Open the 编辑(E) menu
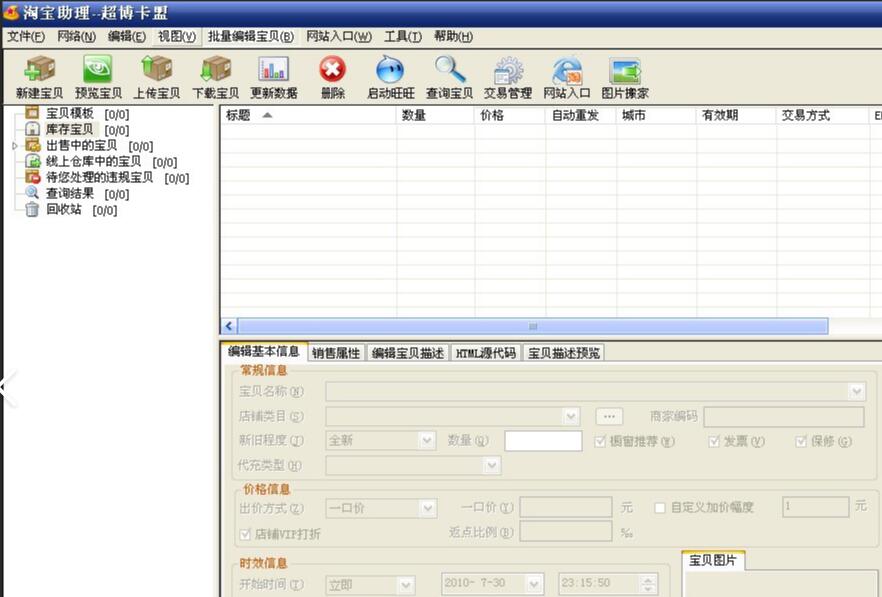The height and width of the screenshot is (597, 882). [x=127, y=37]
